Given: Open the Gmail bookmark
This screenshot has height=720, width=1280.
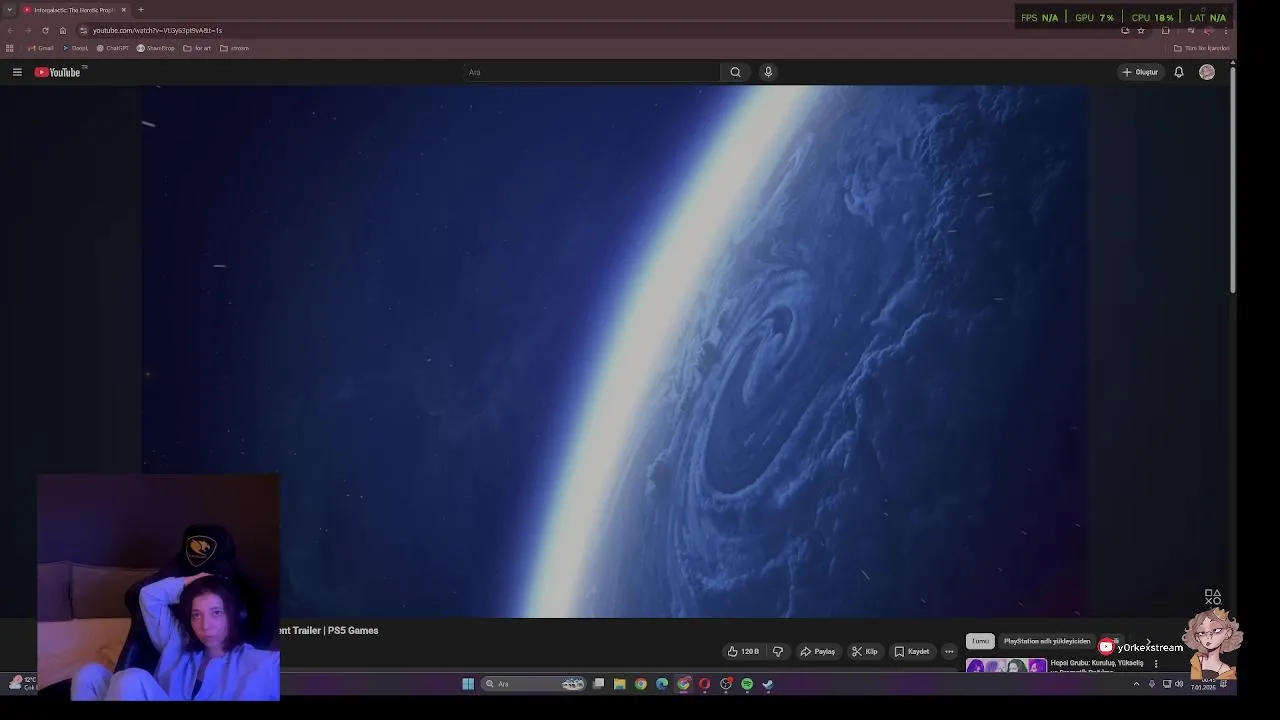Looking at the screenshot, I should (41, 48).
